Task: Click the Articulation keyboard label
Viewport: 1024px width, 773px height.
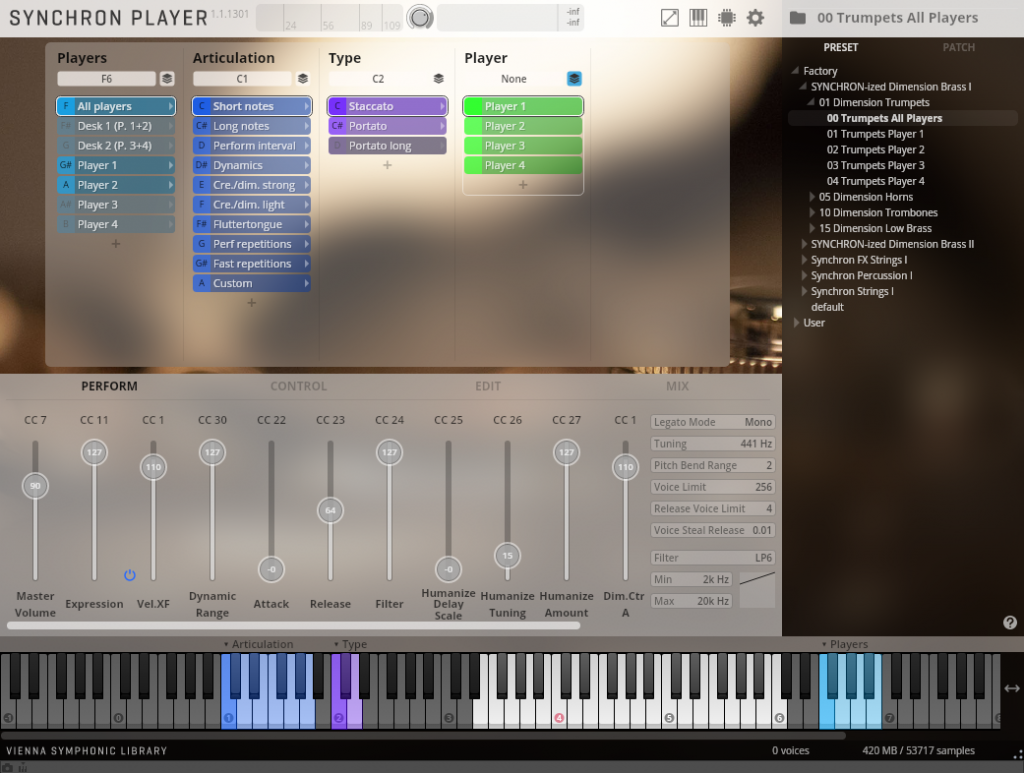Action: point(262,644)
